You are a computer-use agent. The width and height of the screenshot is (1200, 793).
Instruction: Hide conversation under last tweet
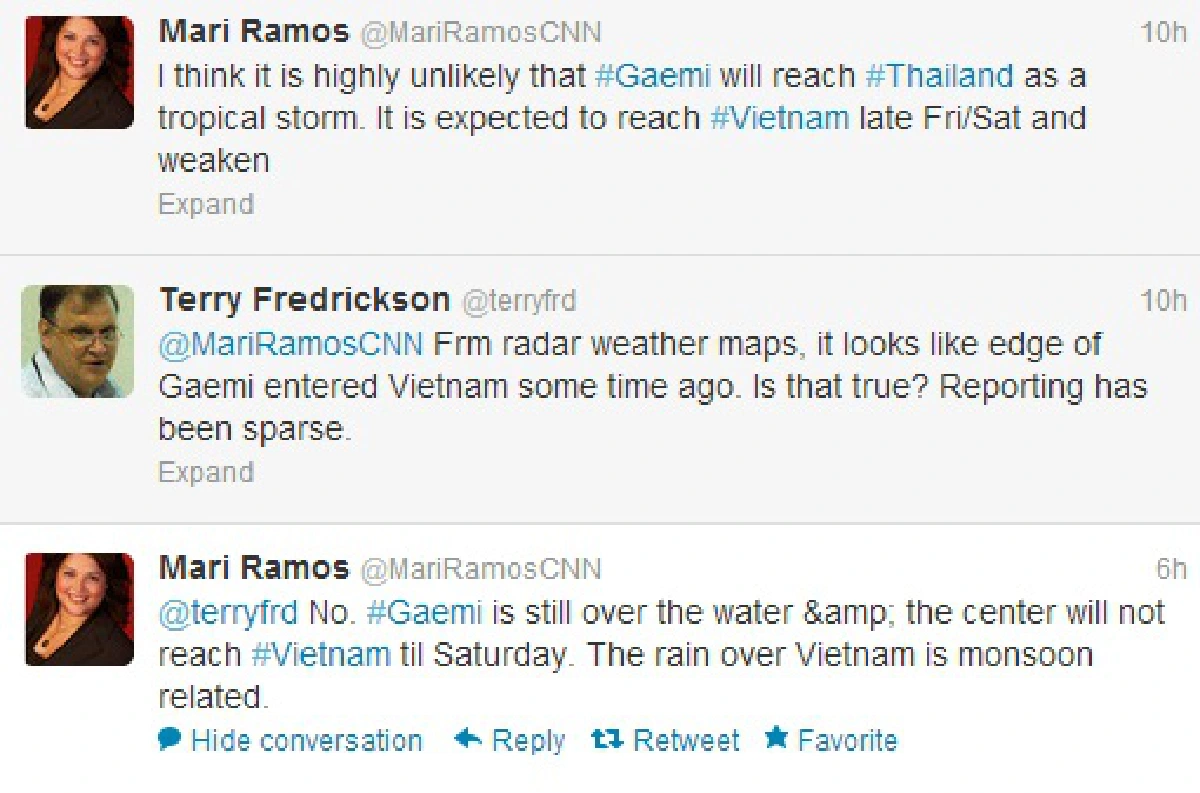(x=306, y=740)
